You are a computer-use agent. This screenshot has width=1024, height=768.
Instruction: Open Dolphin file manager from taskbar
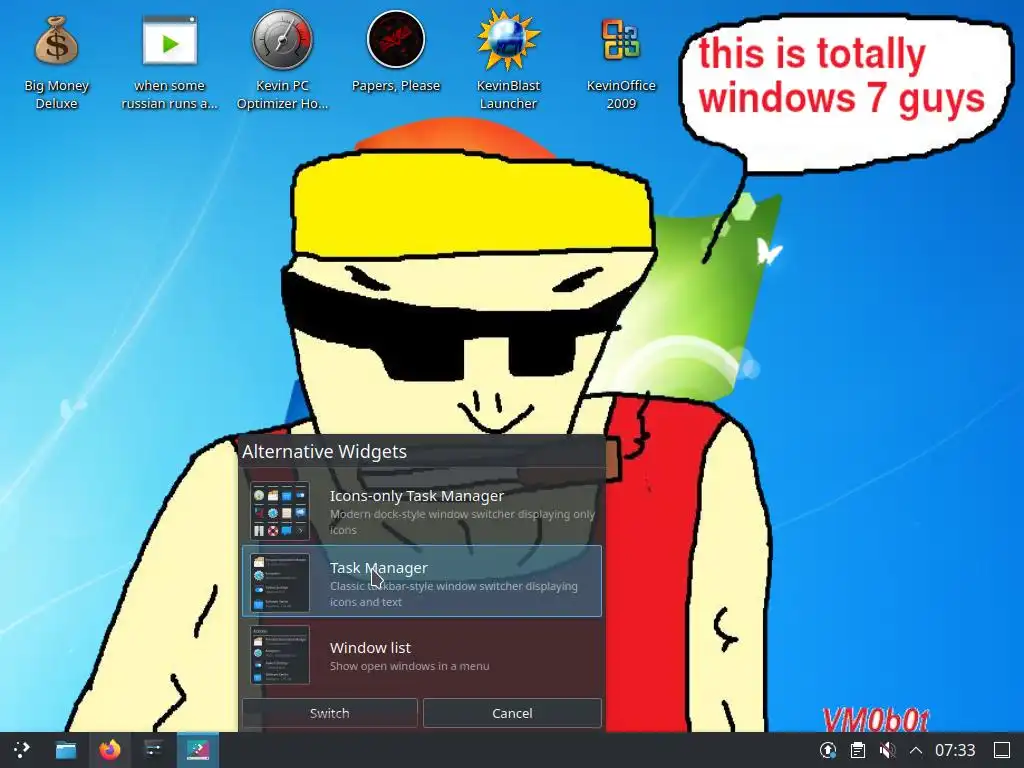(65, 750)
